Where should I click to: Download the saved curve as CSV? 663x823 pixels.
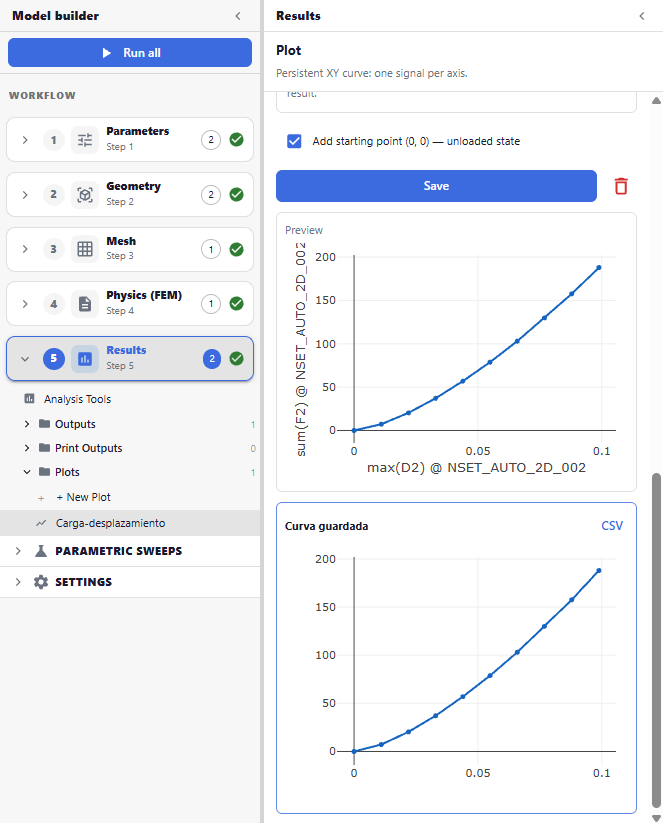click(612, 526)
